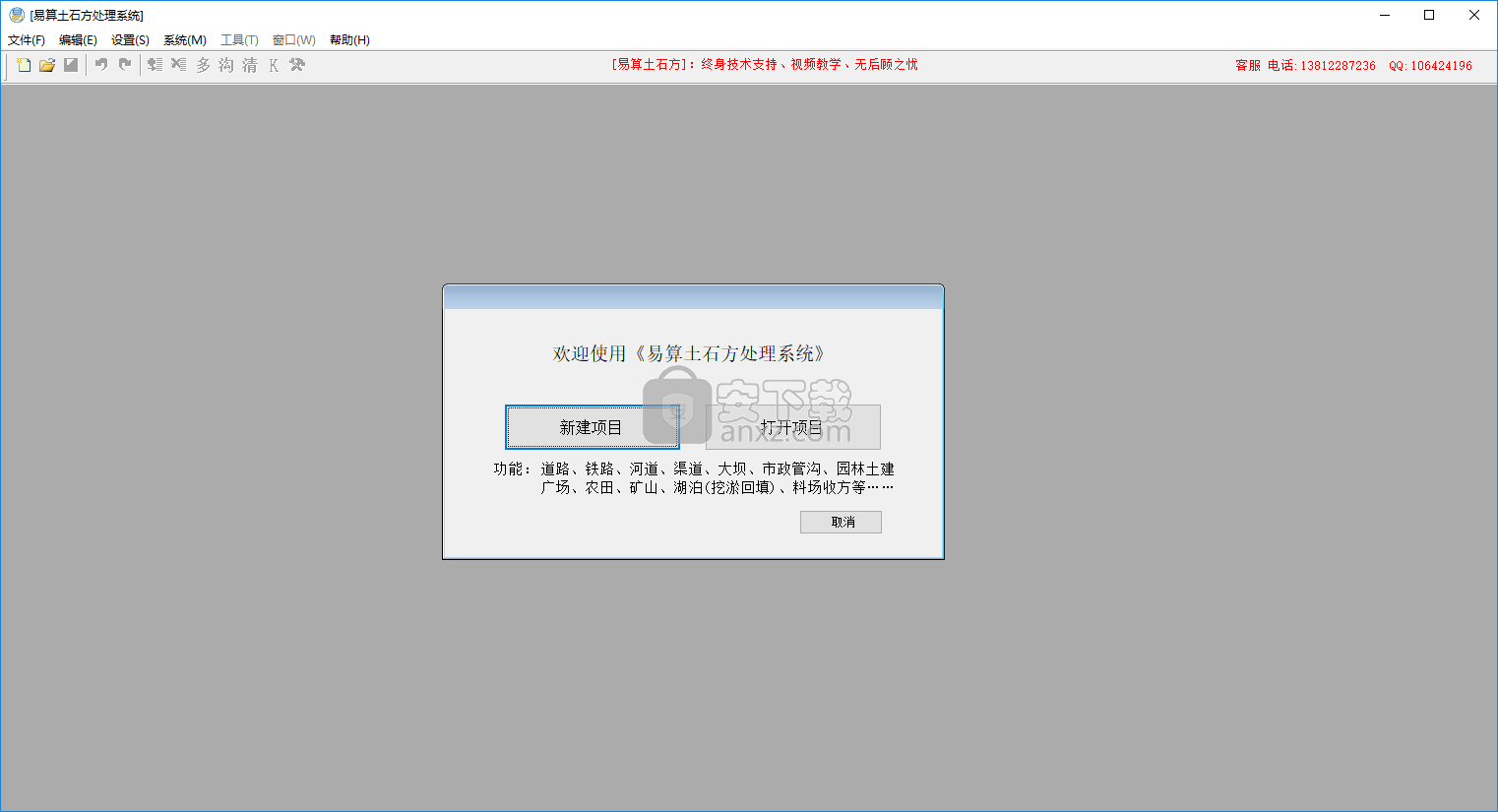Click the insert-row style toolbar icon
Screen dimensions: 1498x812
point(155,65)
